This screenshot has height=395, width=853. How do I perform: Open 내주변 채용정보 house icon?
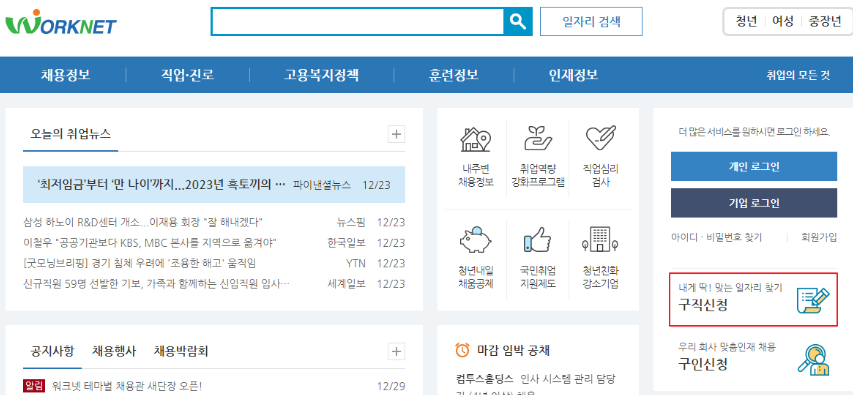[475, 139]
